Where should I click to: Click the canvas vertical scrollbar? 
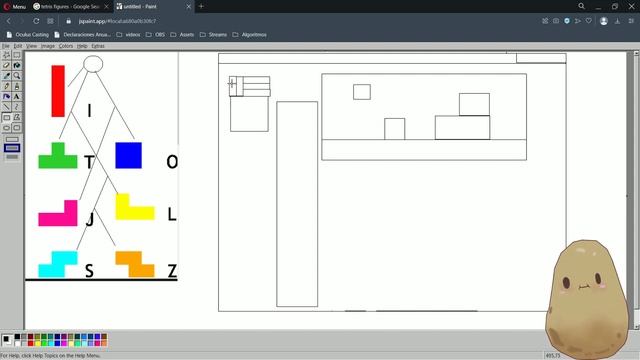click(636, 190)
